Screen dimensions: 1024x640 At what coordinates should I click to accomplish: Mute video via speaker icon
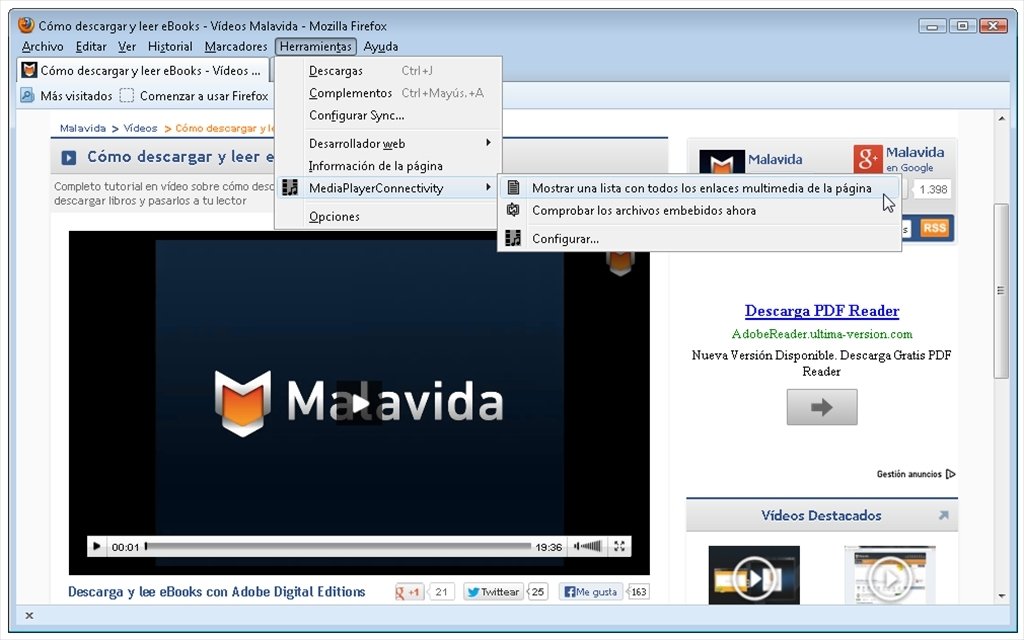pos(577,546)
